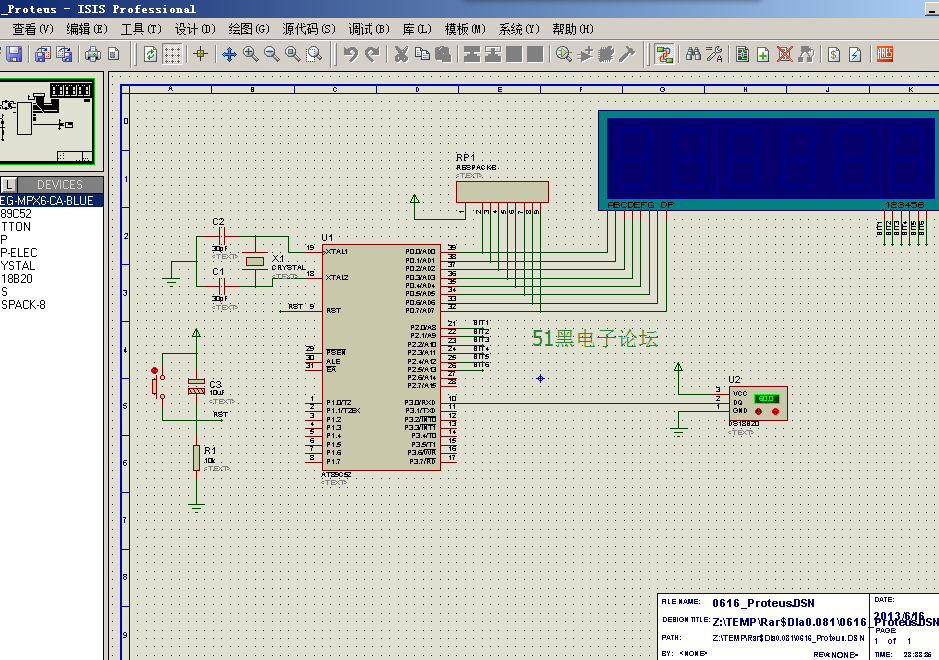Click the Decompose hammer icon
Image resolution: width=939 pixels, height=660 pixels.
627,55
